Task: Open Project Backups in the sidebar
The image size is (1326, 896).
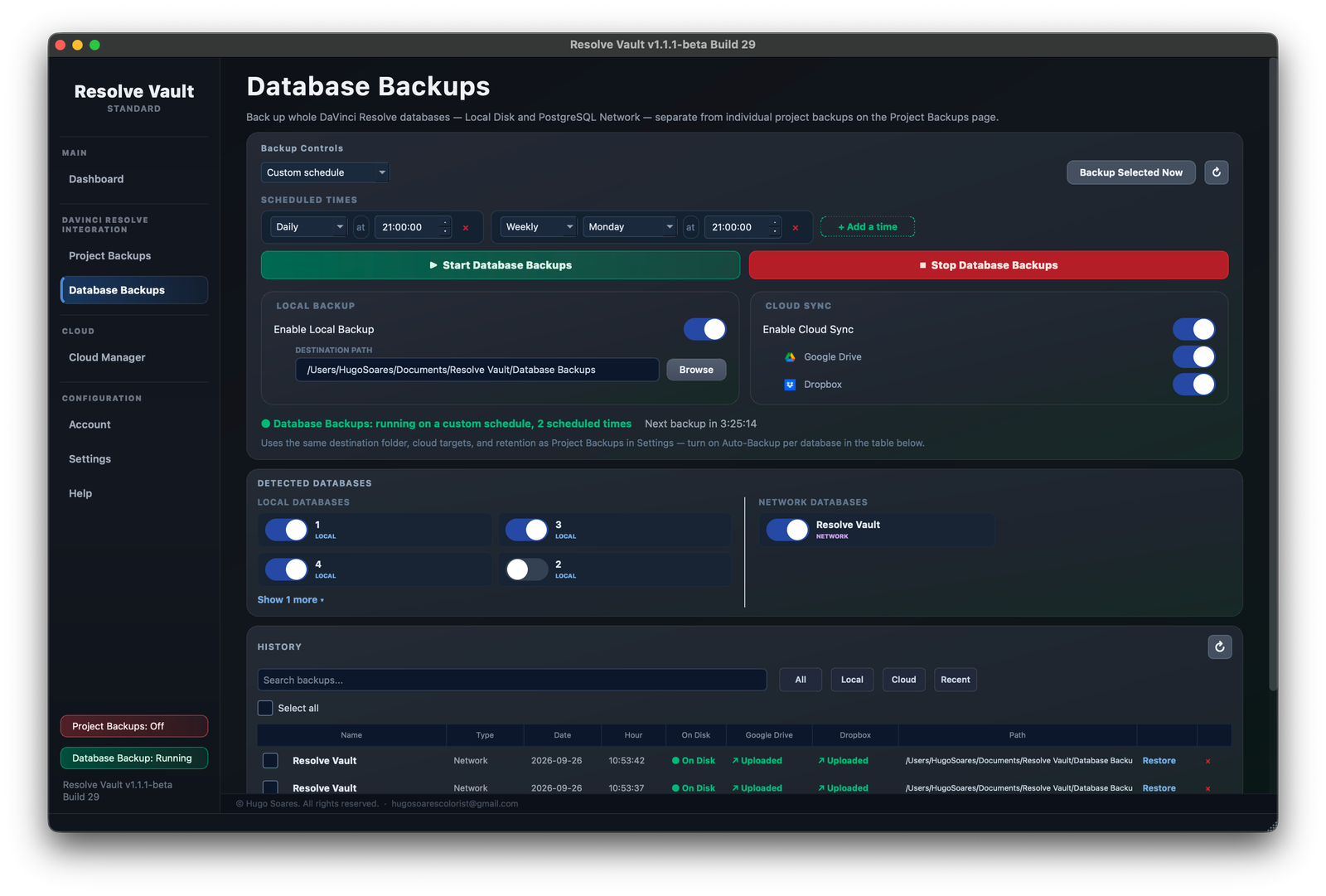Action: [134, 256]
